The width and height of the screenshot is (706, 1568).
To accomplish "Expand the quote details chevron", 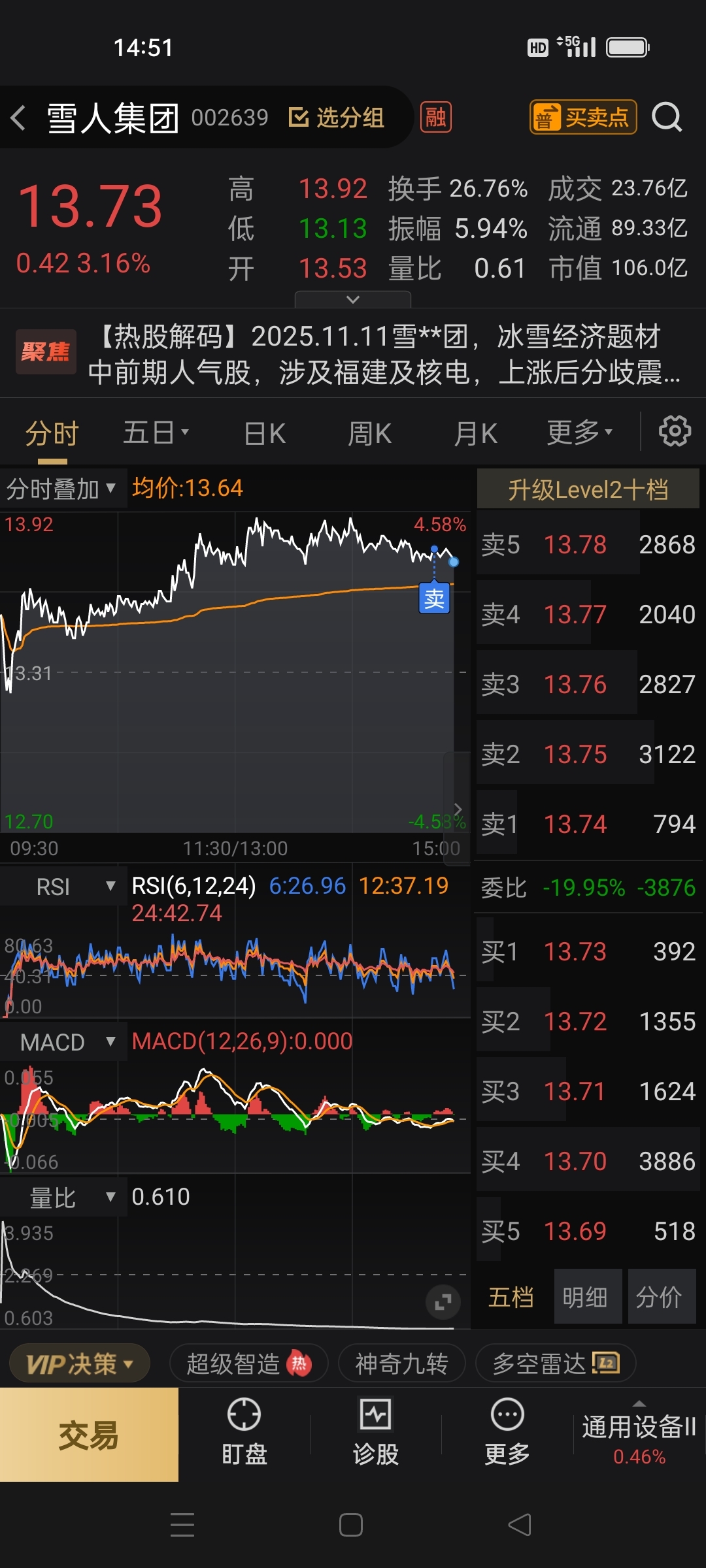I will 353,299.
